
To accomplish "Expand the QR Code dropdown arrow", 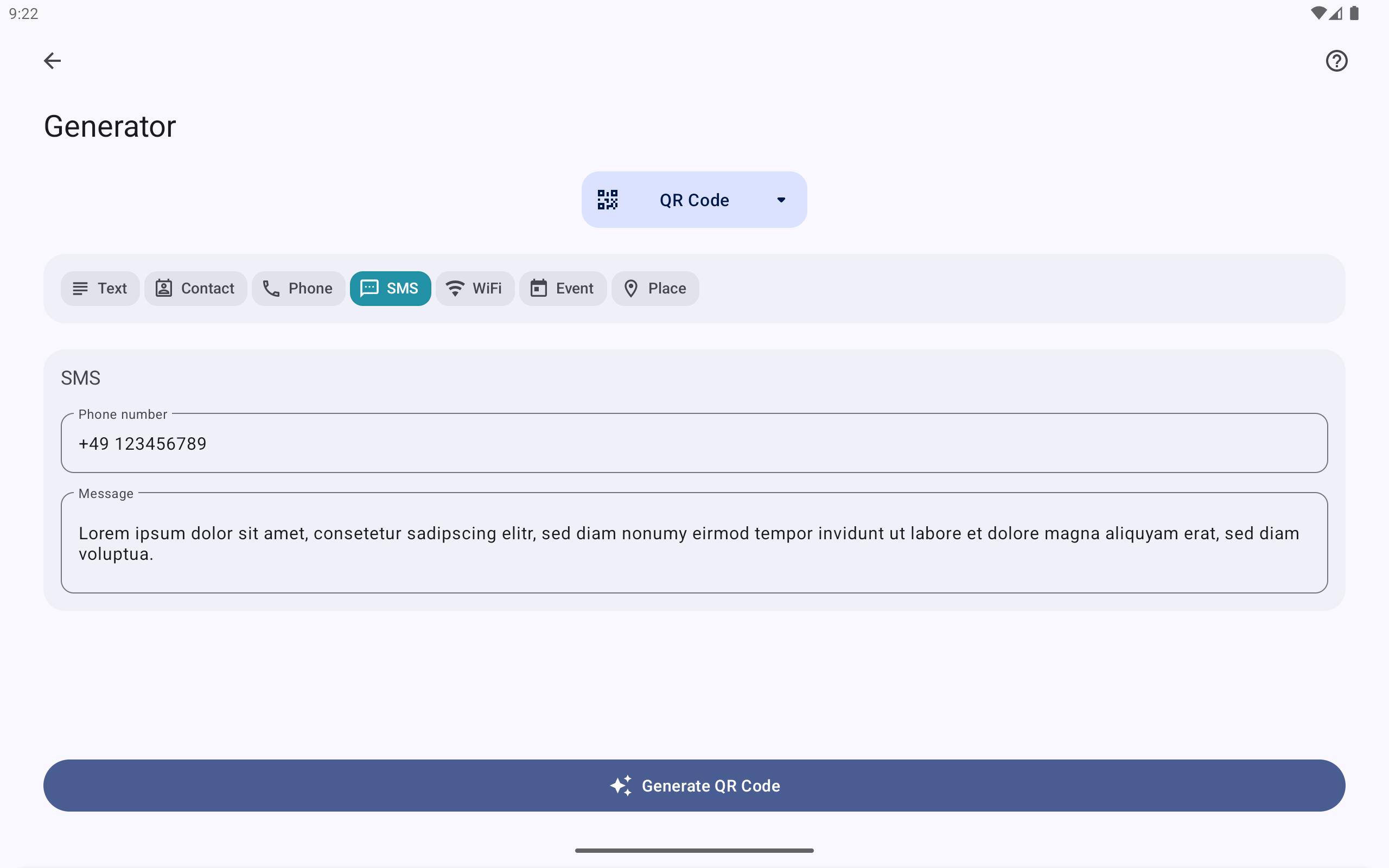I will [781, 200].
